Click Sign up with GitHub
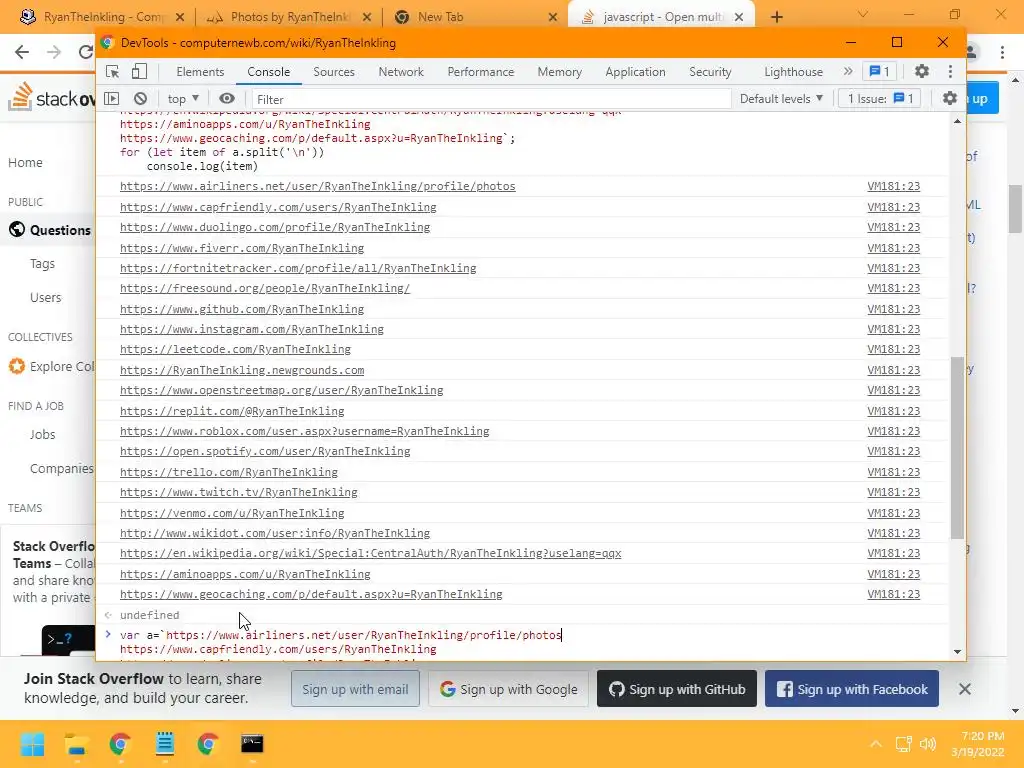Viewport: 1024px width, 768px height. click(677, 689)
